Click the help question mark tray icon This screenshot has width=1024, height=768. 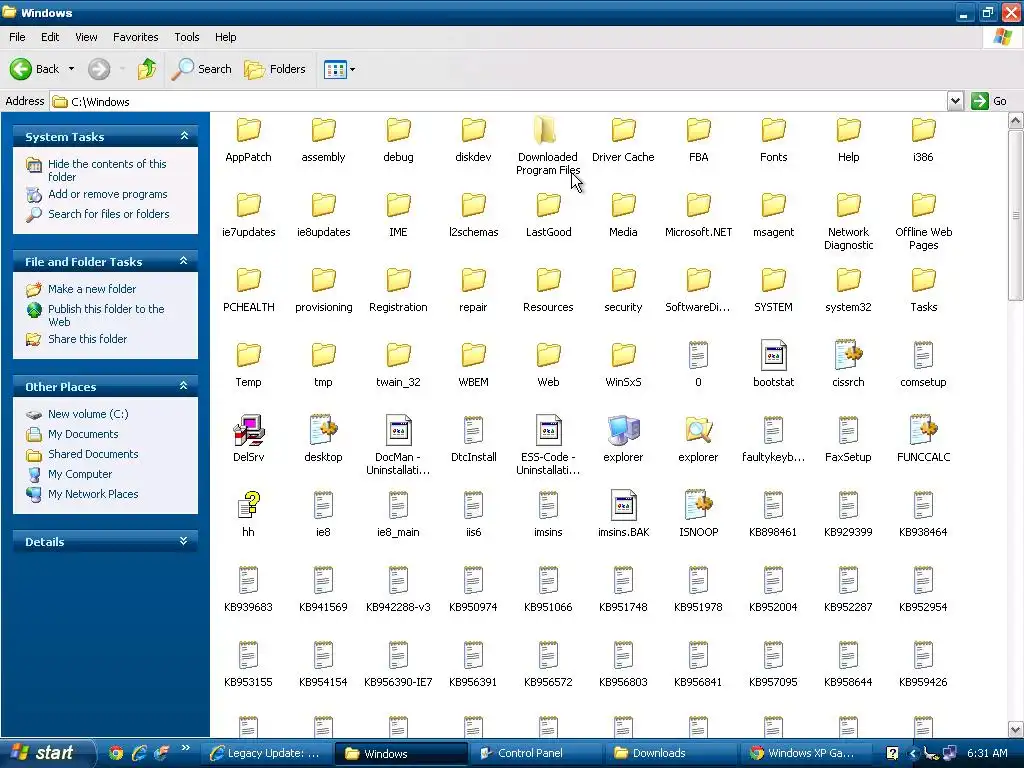(892, 753)
